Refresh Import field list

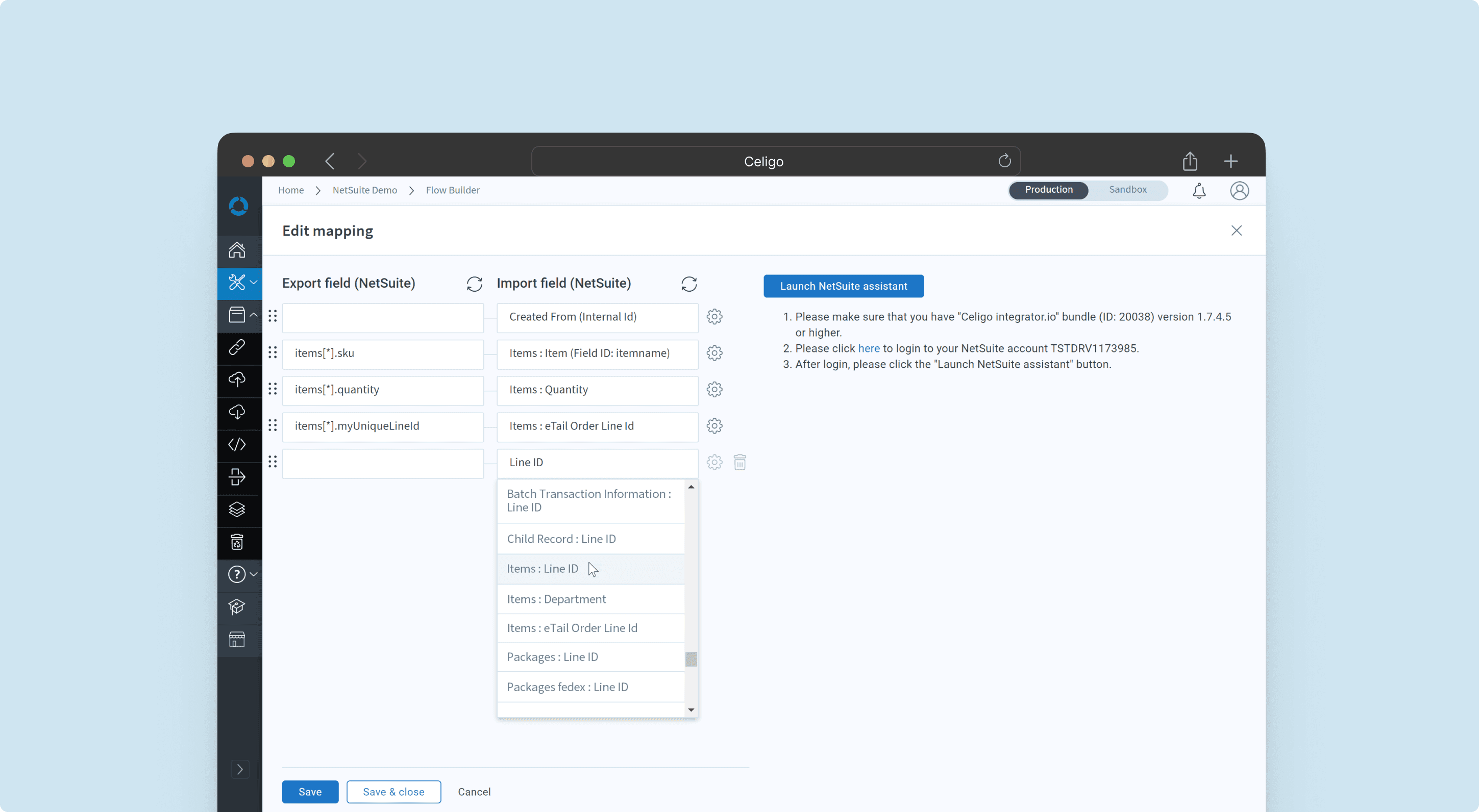coord(689,284)
